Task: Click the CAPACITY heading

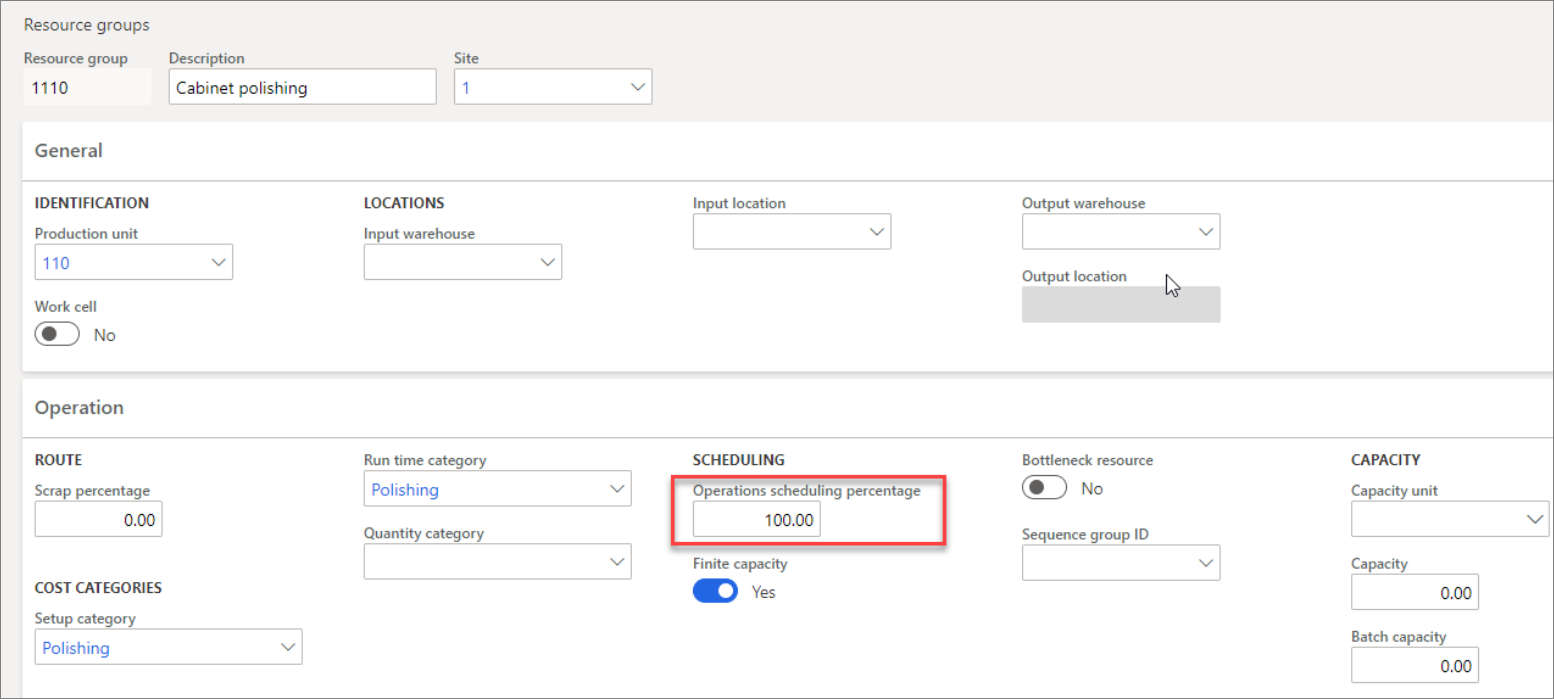Action: coord(1386,460)
